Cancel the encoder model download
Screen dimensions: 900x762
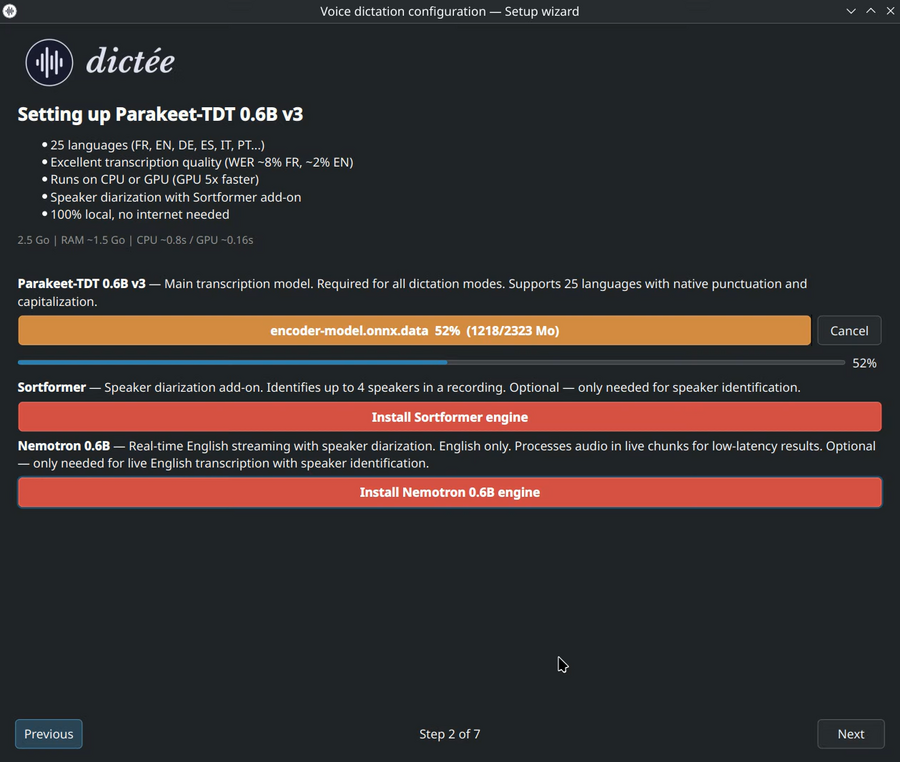[849, 331]
